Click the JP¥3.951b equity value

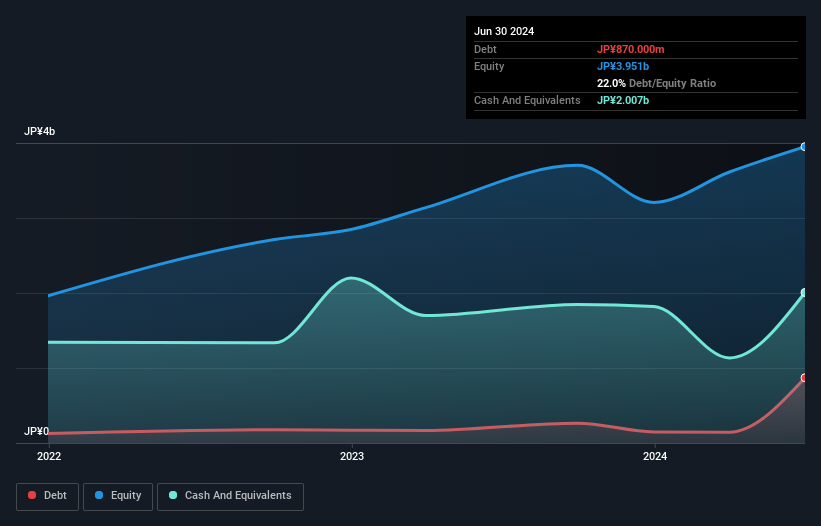623,66
